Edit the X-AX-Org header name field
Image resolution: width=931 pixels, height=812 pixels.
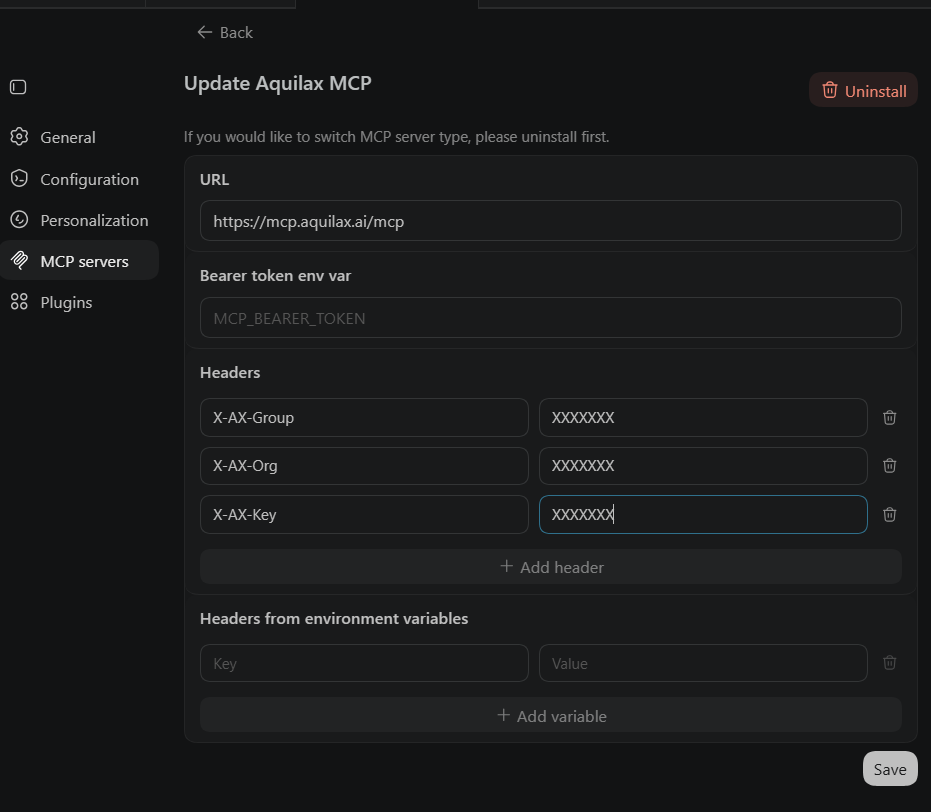point(364,466)
